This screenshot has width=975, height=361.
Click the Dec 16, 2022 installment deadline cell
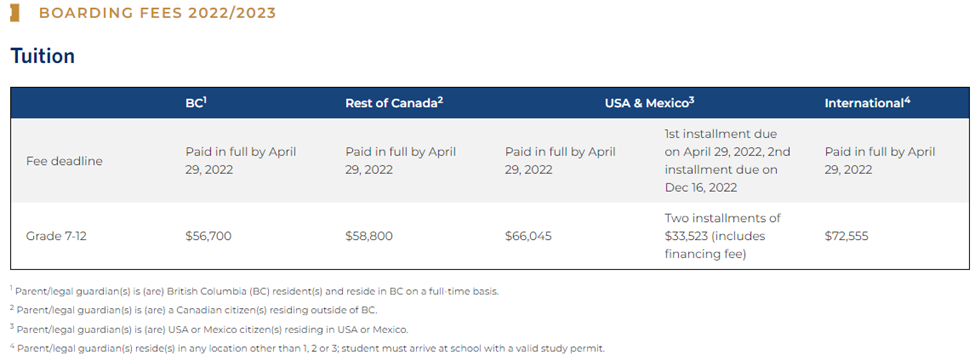click(x=721, y=161)
